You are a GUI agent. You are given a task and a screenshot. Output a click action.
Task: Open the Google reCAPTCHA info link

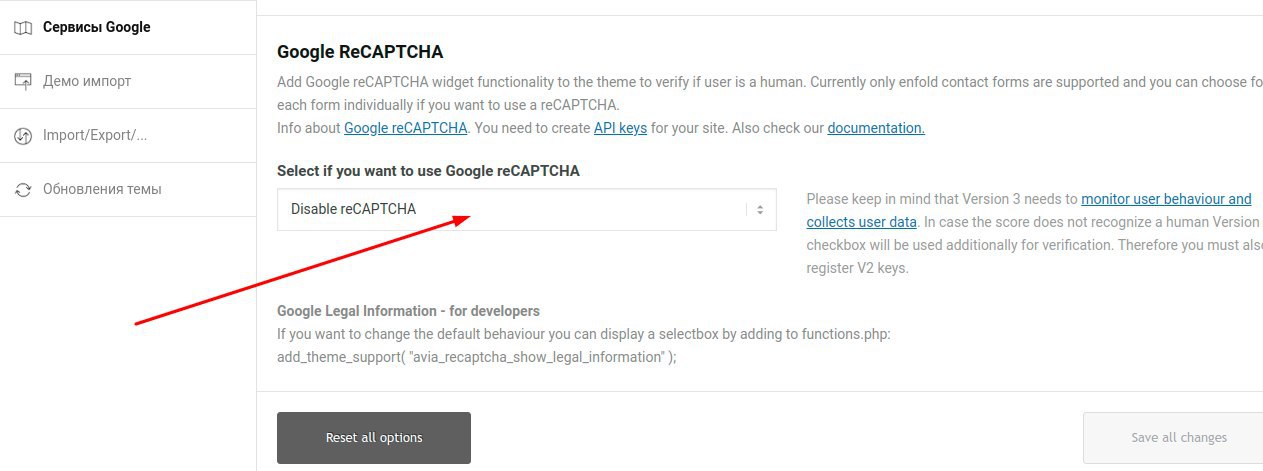coord(405,128)
